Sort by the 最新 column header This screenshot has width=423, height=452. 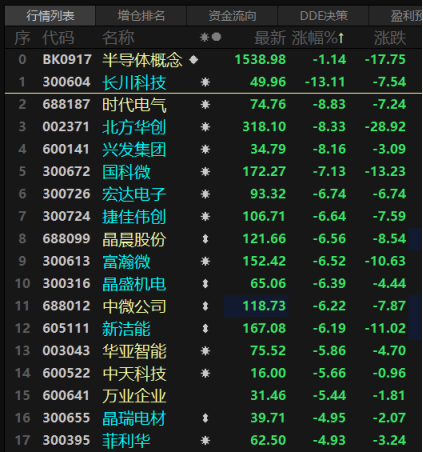[x=270, y=38]
